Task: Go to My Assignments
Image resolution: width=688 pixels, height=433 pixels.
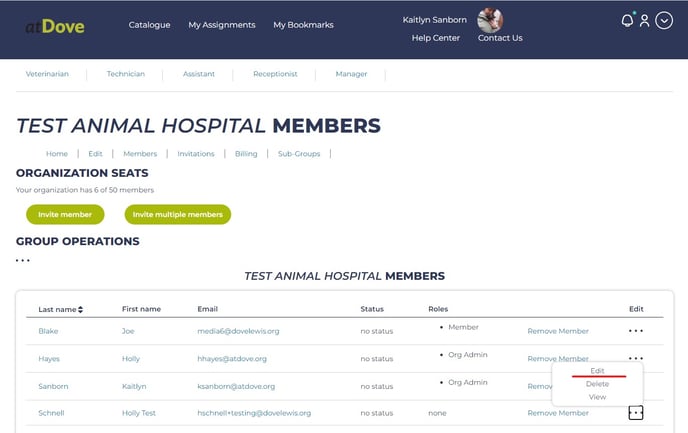Action: [x=222, y=25]
